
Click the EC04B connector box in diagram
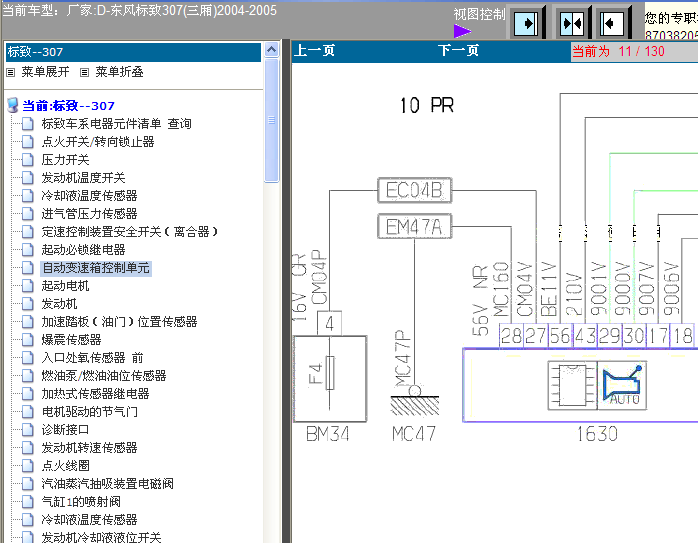[414, 190]
